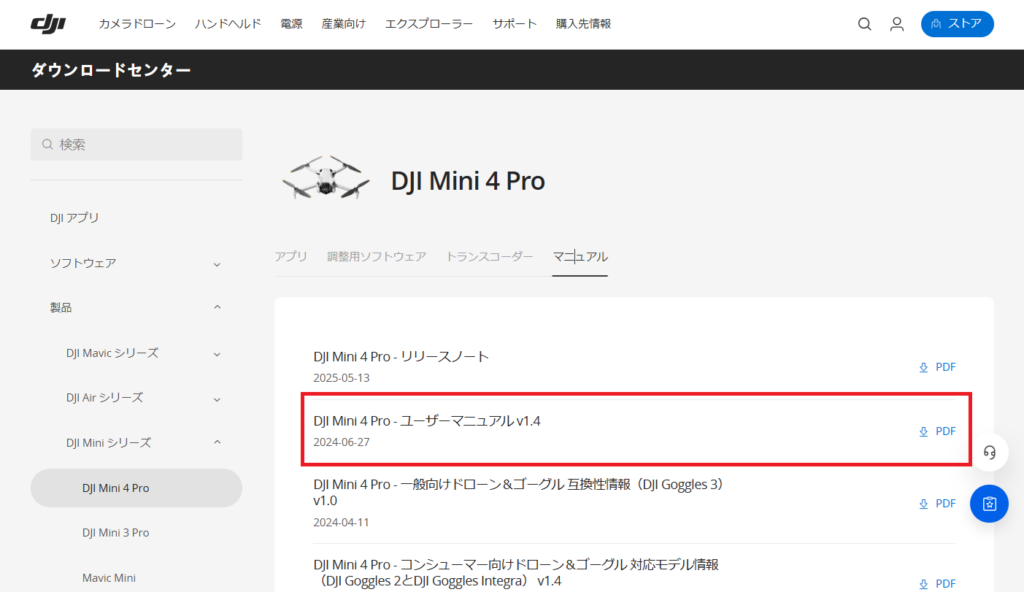The image size is (1024, 592).
Task: Download the リリースノート PDF
Action: point(937,367)
